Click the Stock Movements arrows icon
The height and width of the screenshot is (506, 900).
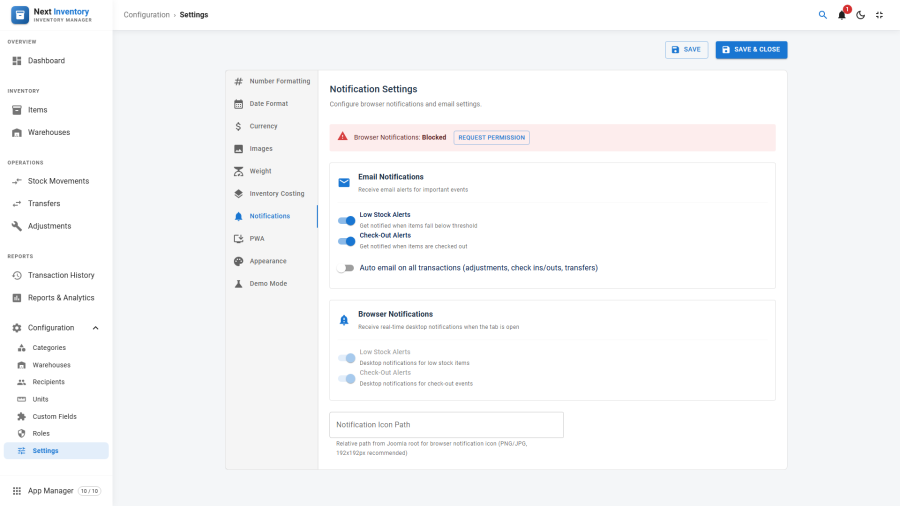click(x=17, y=181)
